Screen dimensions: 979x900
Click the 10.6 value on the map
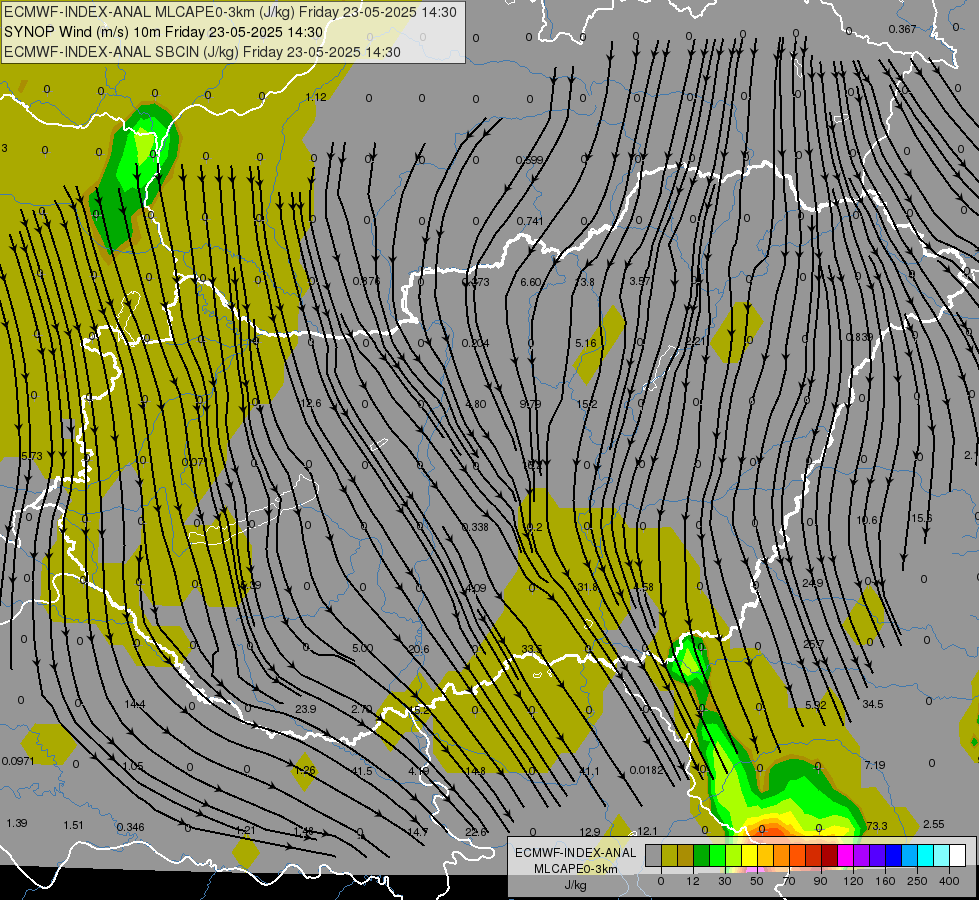[x=867, y=520]
